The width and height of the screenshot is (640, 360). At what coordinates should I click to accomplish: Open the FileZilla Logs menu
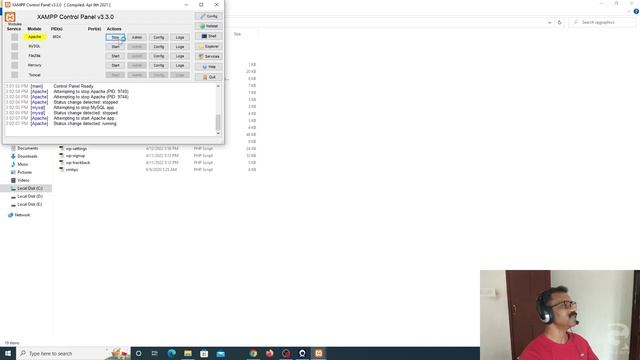pyautogui.click(x=180, y=56)
